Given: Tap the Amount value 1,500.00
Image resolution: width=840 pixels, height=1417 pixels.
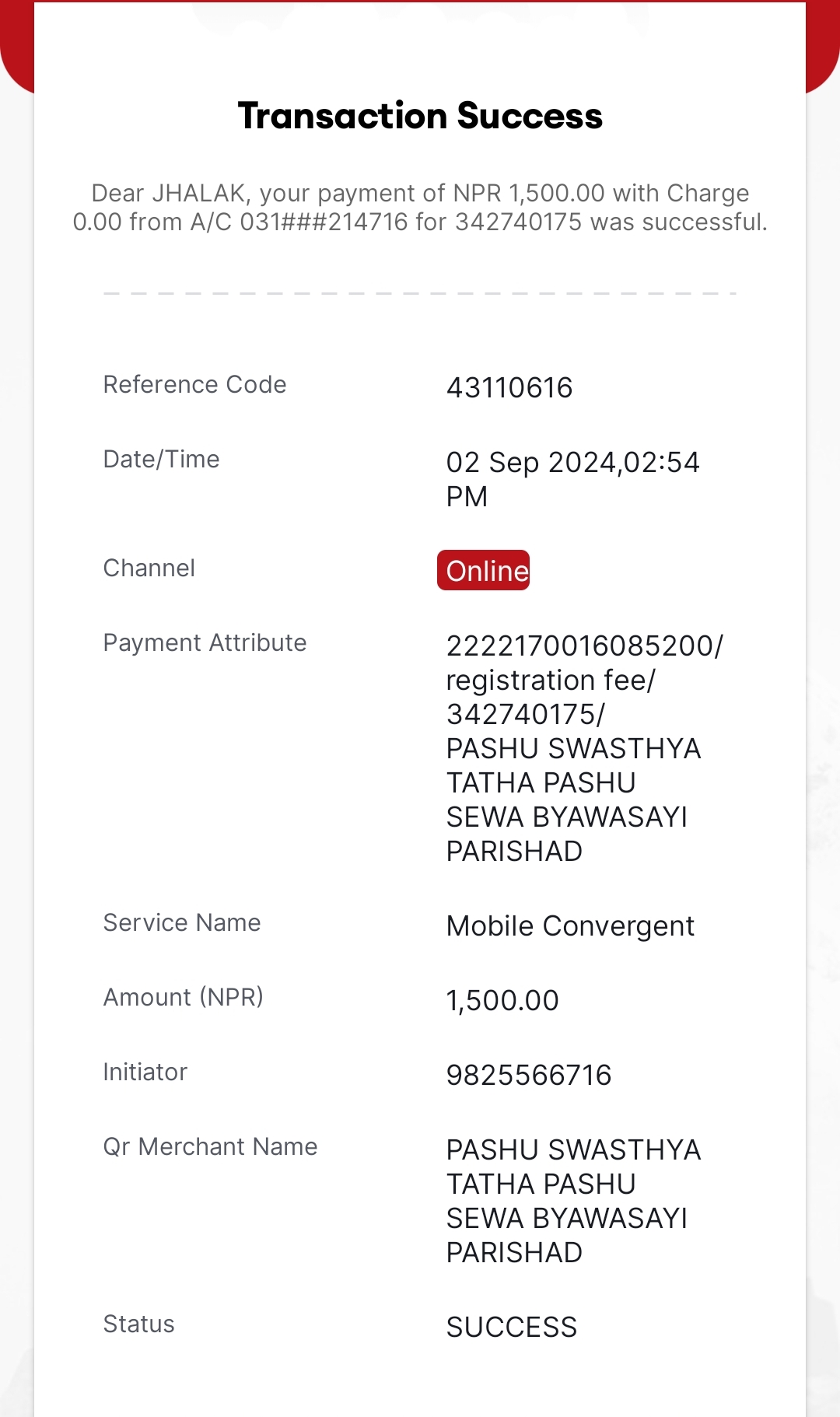Looking at the screenshot, I should point(502,1000).
